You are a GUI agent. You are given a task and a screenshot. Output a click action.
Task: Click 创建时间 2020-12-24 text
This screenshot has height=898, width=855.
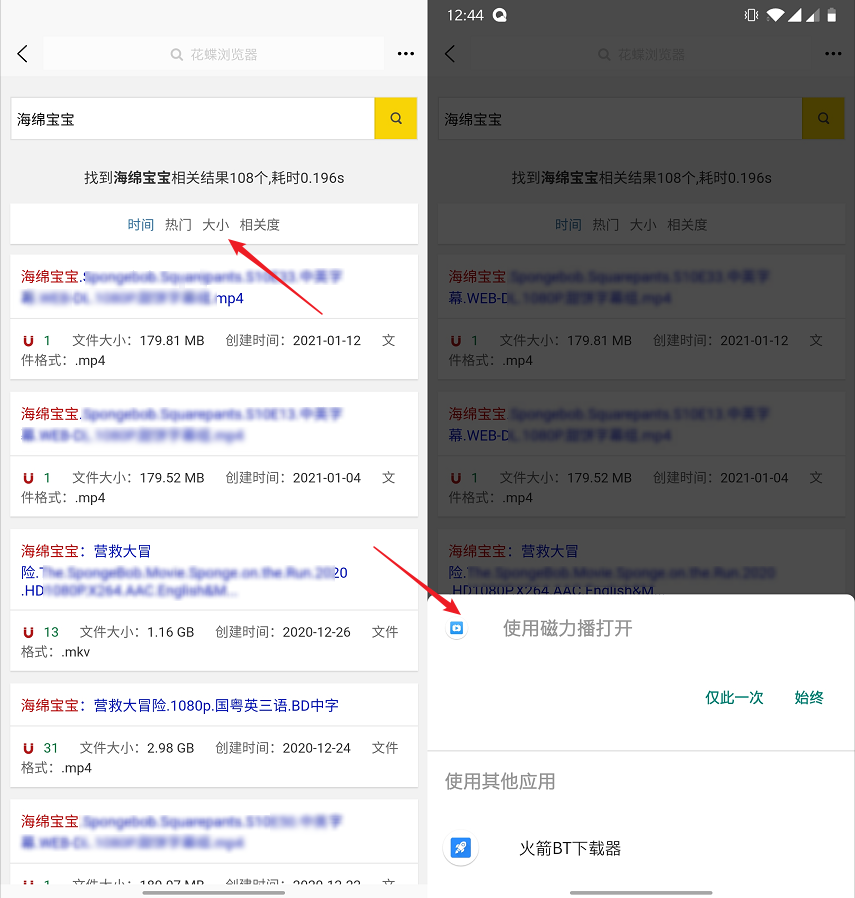(x=283, y=748)
